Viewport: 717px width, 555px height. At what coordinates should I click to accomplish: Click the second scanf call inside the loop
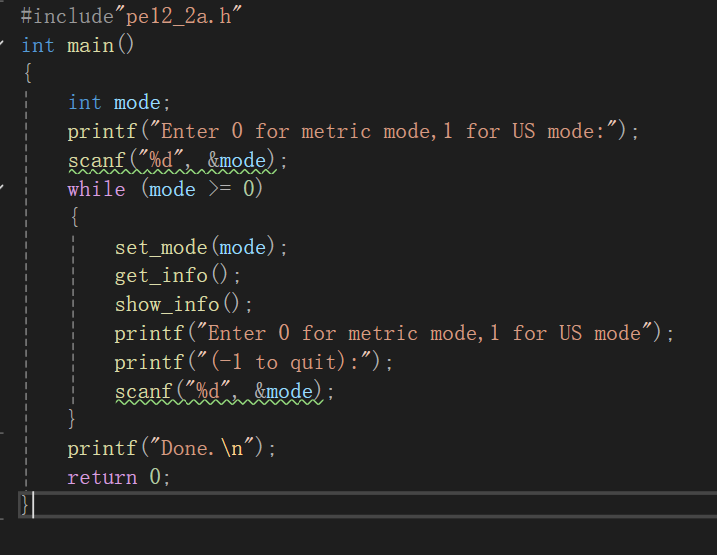(x=224, y=392)
